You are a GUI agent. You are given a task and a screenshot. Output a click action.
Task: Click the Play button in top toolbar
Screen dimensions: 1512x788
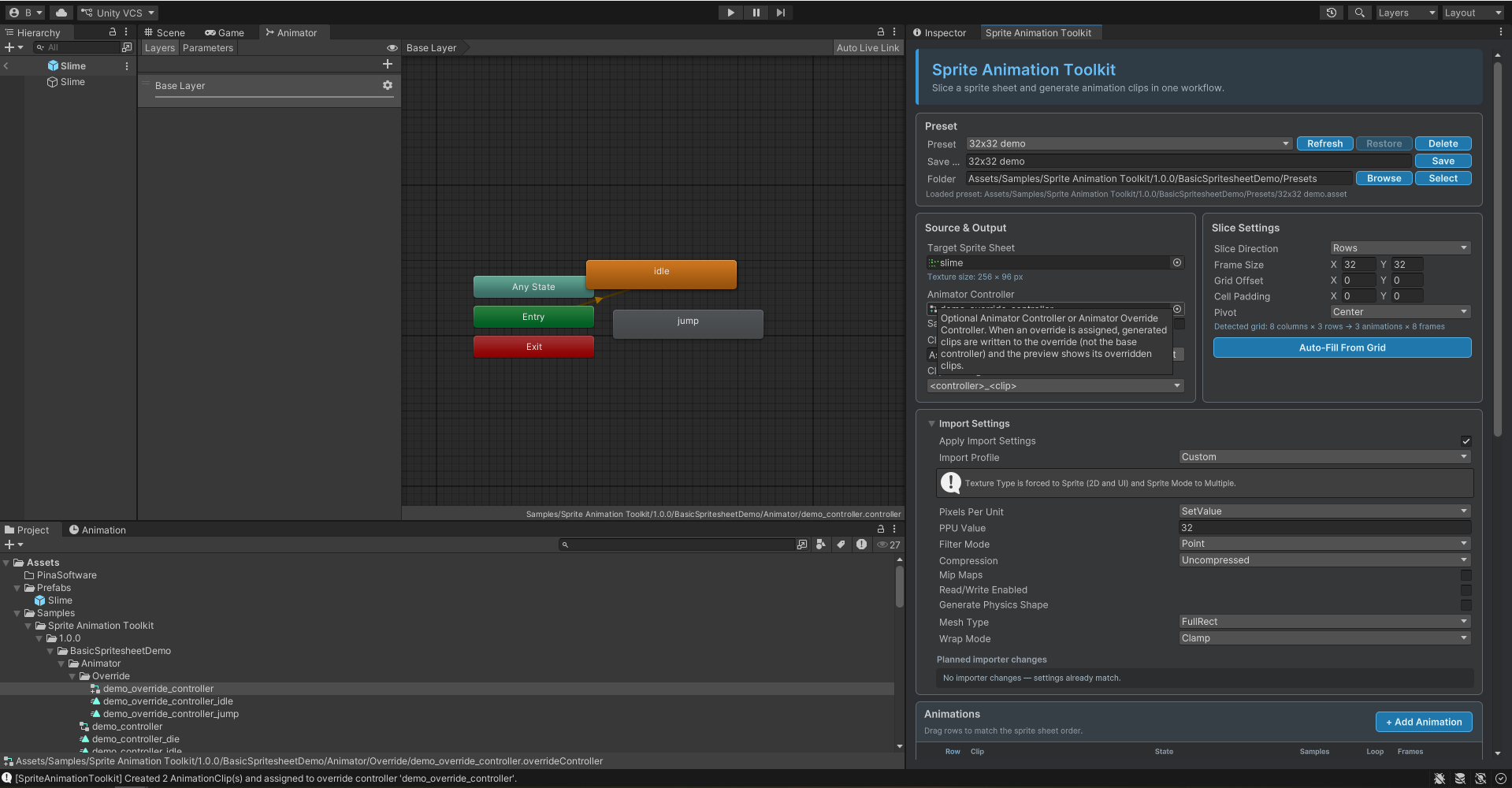pyautogui.click(x=730, y=13)
